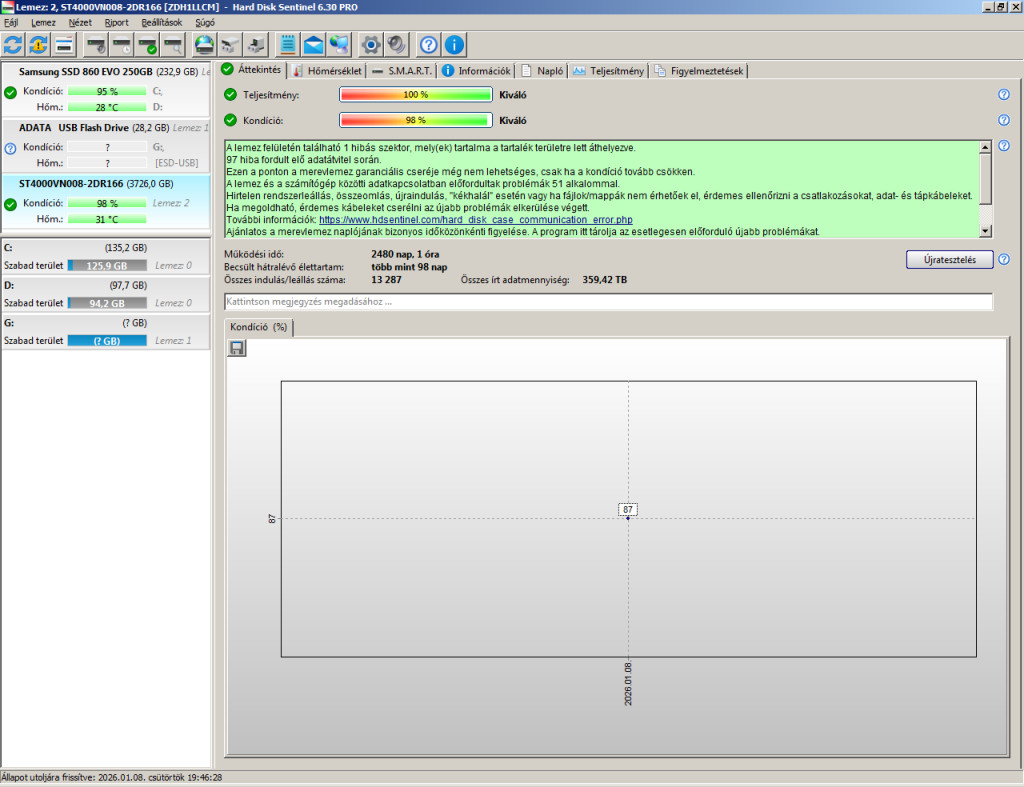Click the floppy save icon above the chart
Screen dimensions: 1024x787
(237, 348)
